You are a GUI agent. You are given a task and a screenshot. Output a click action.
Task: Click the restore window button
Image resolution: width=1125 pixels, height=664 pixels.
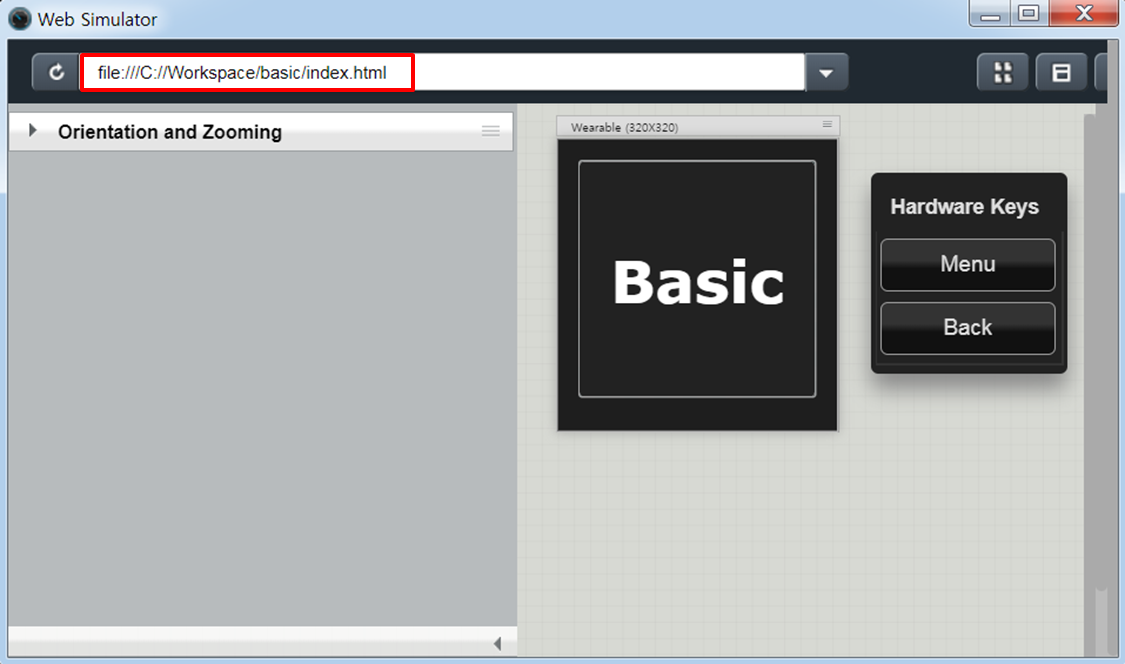pos(1029,13)
